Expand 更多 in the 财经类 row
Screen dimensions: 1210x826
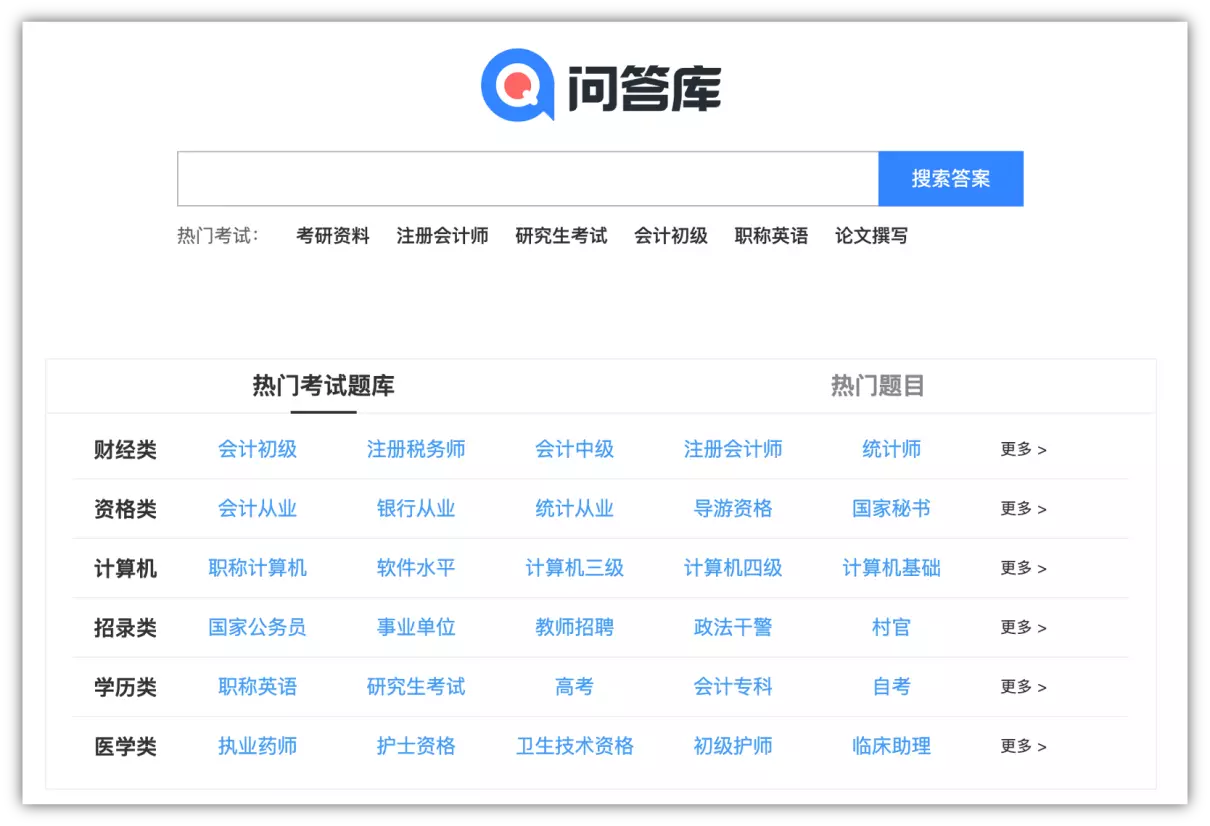1024,450
